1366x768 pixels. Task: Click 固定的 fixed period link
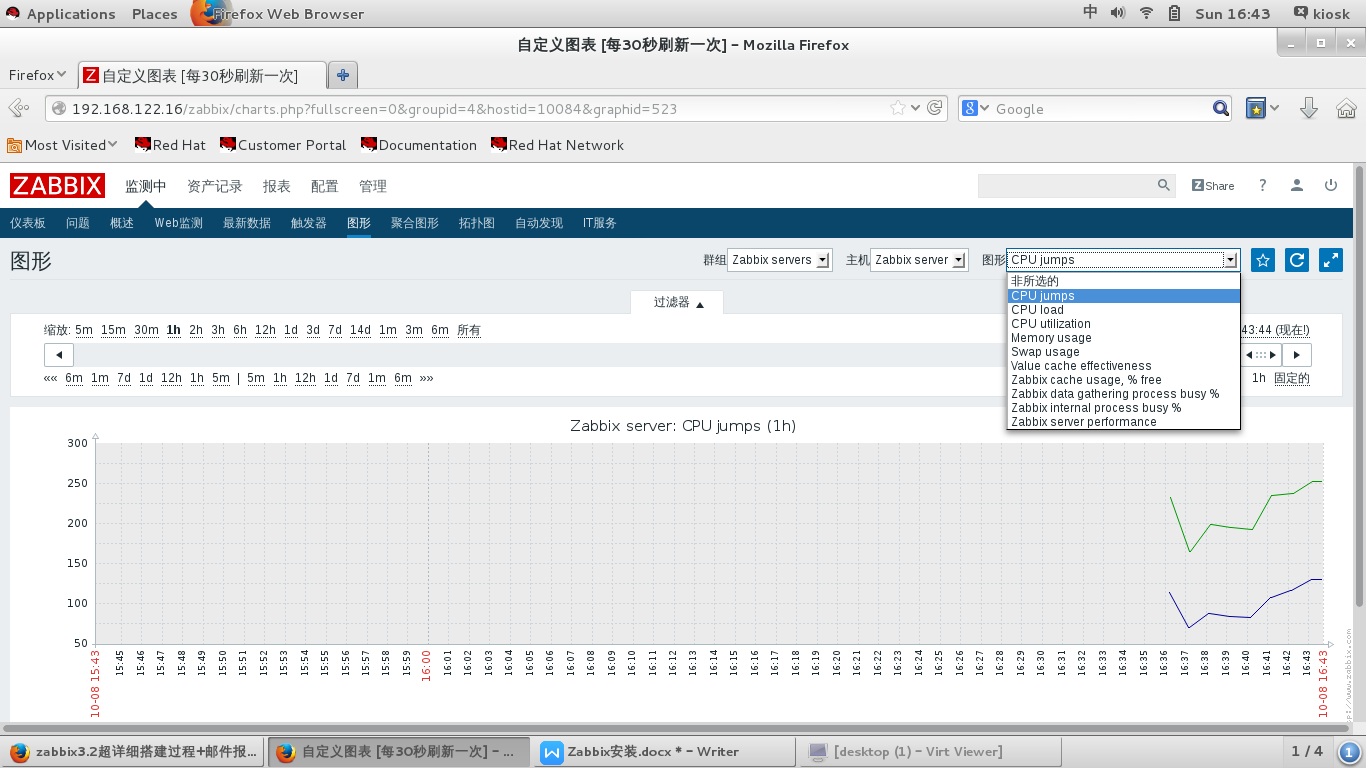pyautogui.click(x=1291, y=378)
